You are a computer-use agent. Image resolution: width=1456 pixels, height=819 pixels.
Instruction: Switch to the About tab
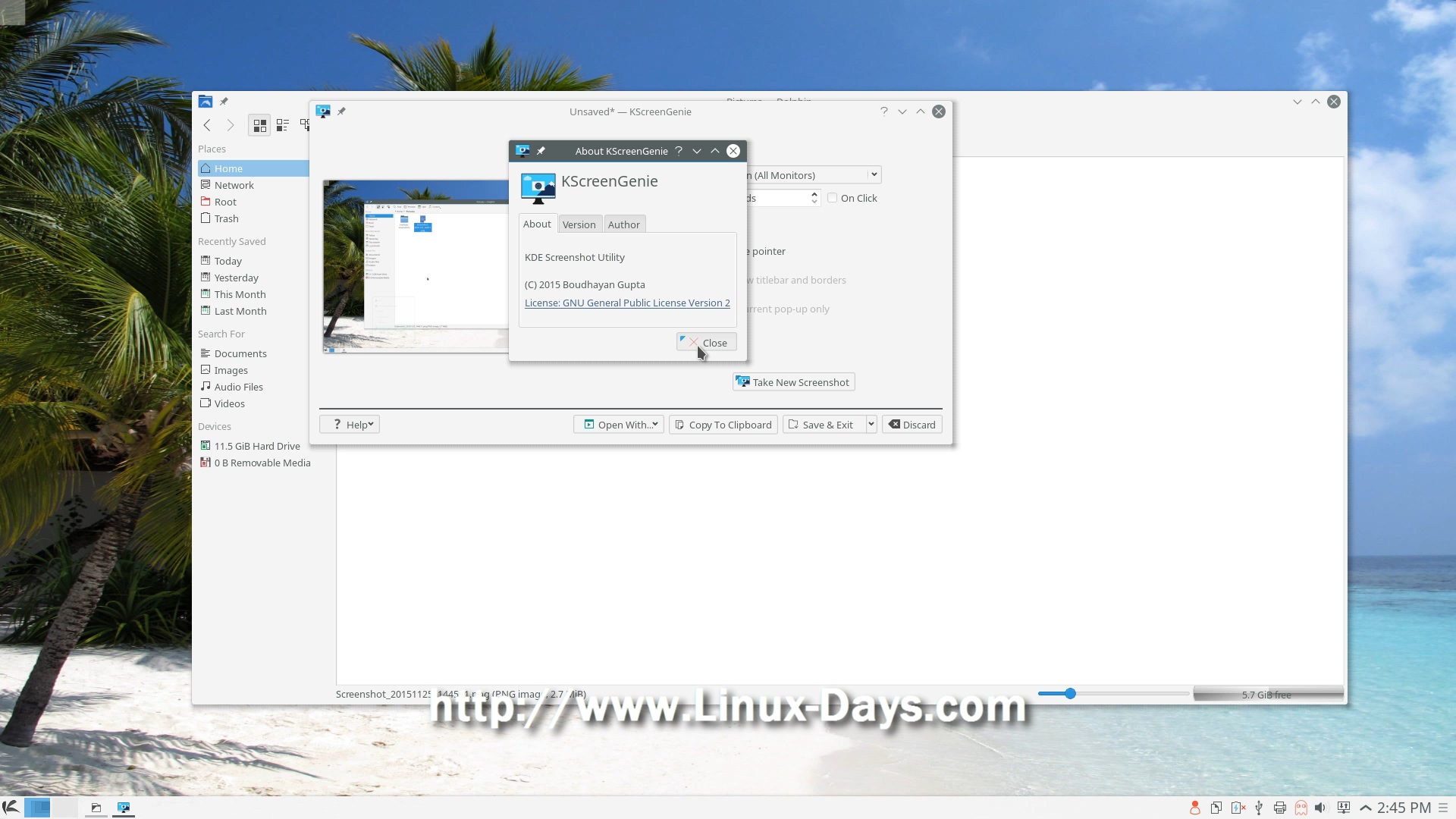[537, 224]
